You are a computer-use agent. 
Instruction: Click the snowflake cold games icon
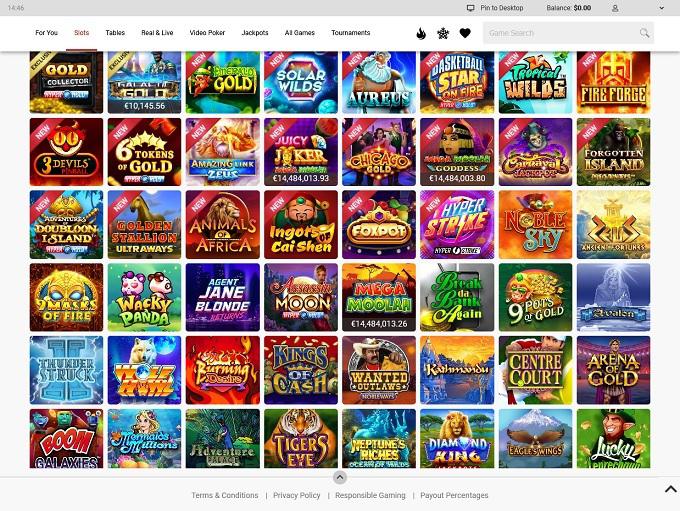[443, 33]
